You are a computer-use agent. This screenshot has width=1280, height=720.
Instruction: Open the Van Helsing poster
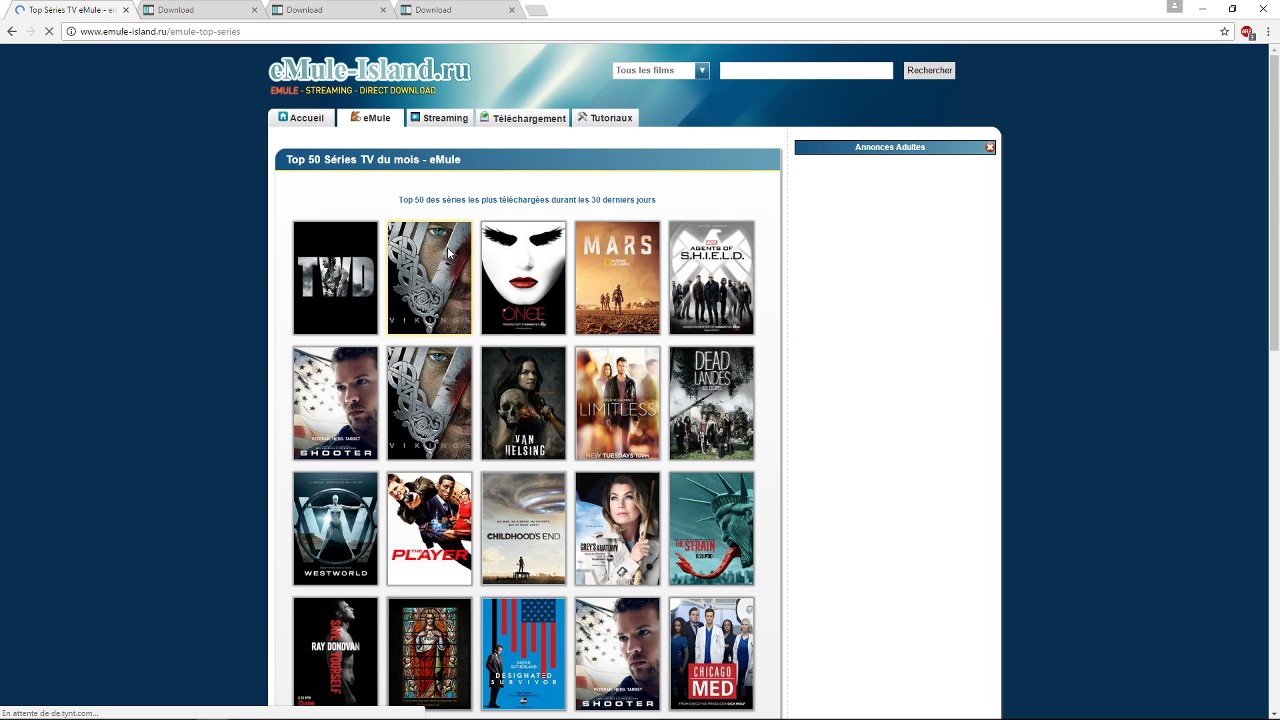click(524, 404)
